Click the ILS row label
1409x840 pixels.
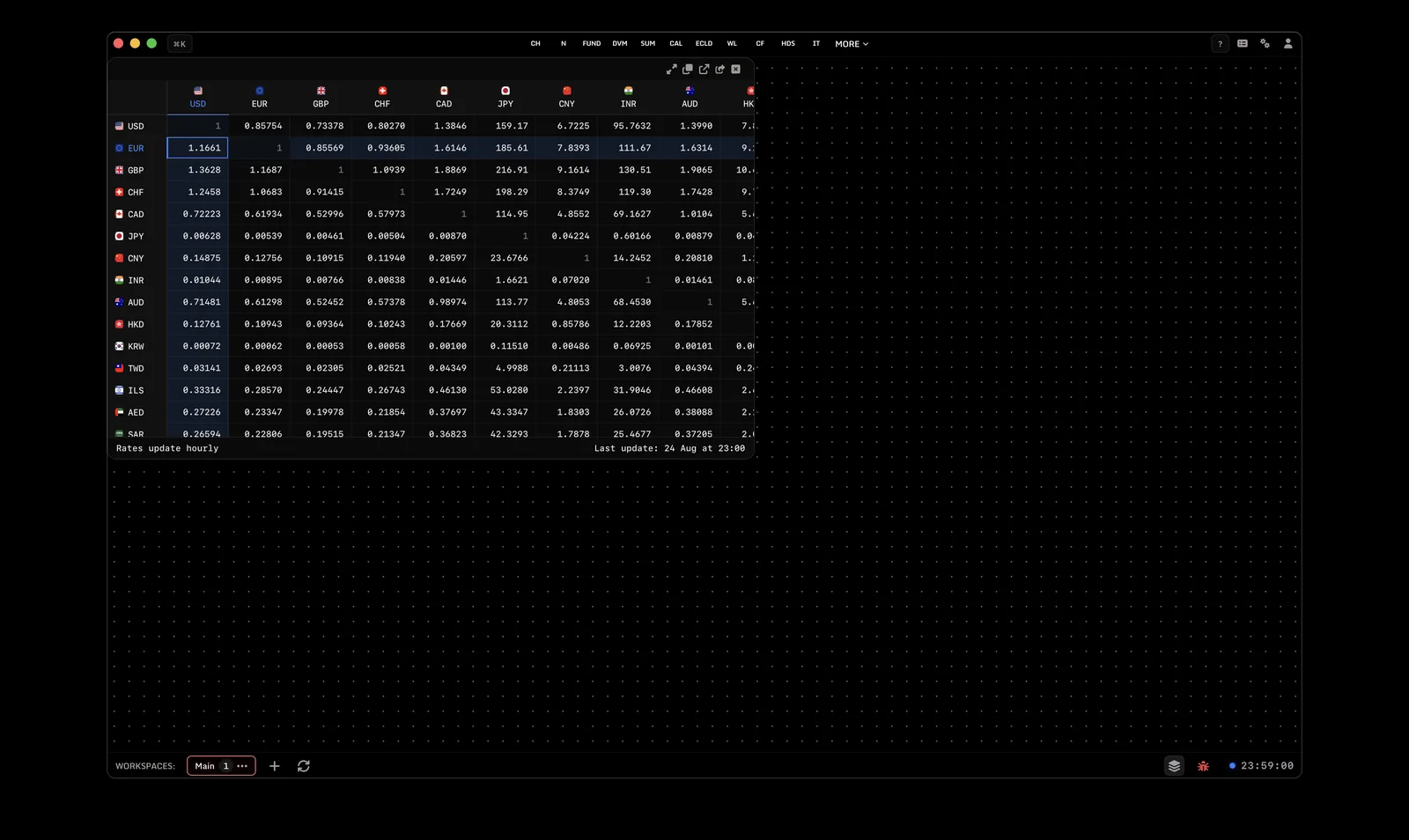click(137, 390)
